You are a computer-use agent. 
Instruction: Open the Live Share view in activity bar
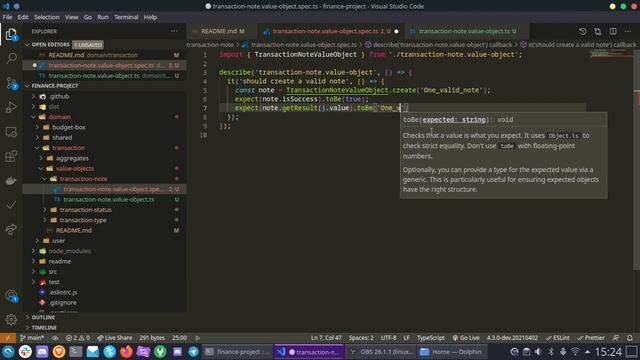click(x=11, y=229)
